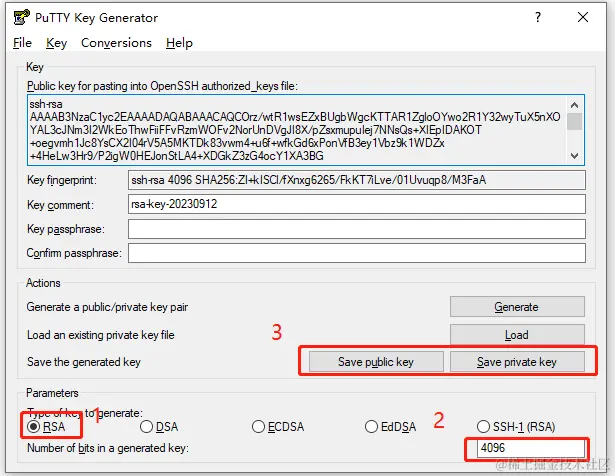The height and width of the screenshot is (476, 615).
Task: Click 'Load an existing private key file' text
Action: pyautogui.click(x=100, y=335)
